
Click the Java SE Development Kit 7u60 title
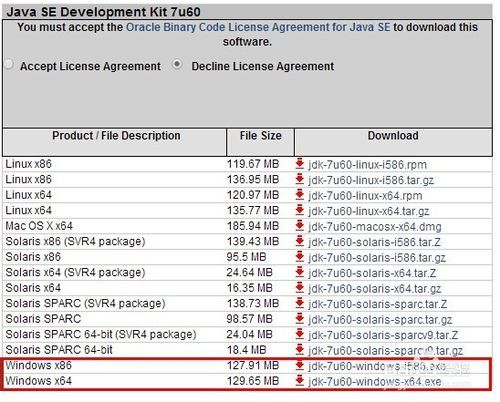103,12
